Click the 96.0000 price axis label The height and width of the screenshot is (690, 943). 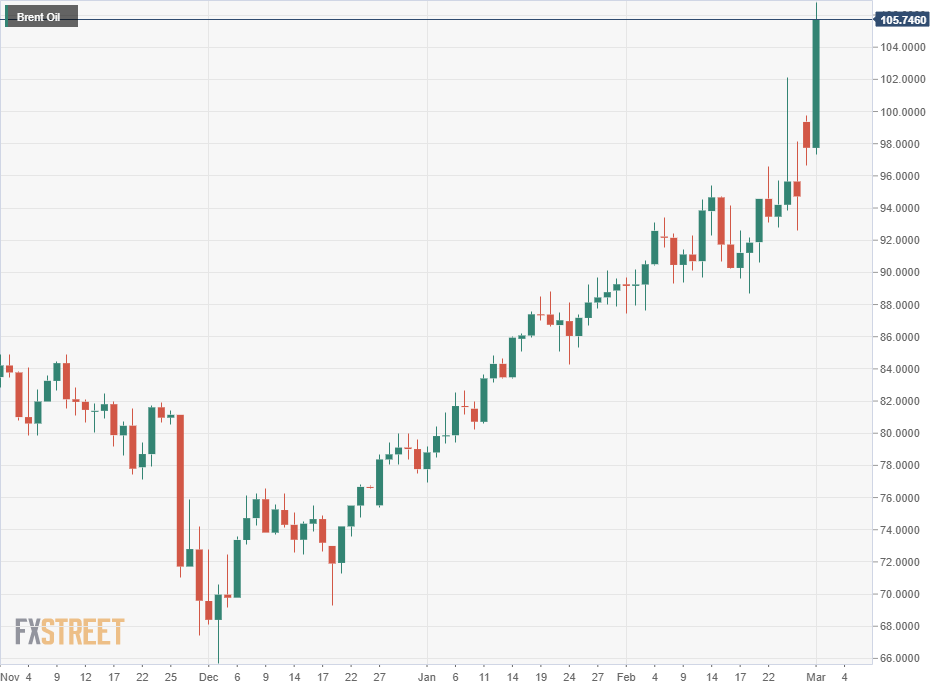pyautogui.click(x=900, y=176)
